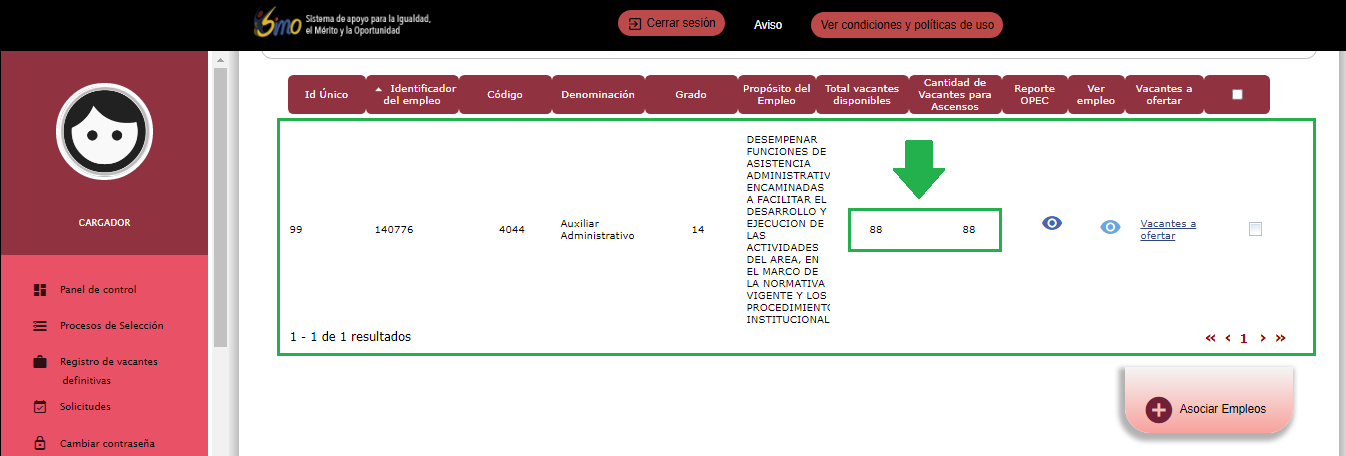Click the Asociar Empleos button
Screen dimensions: 1346x456
point(1208,409)
